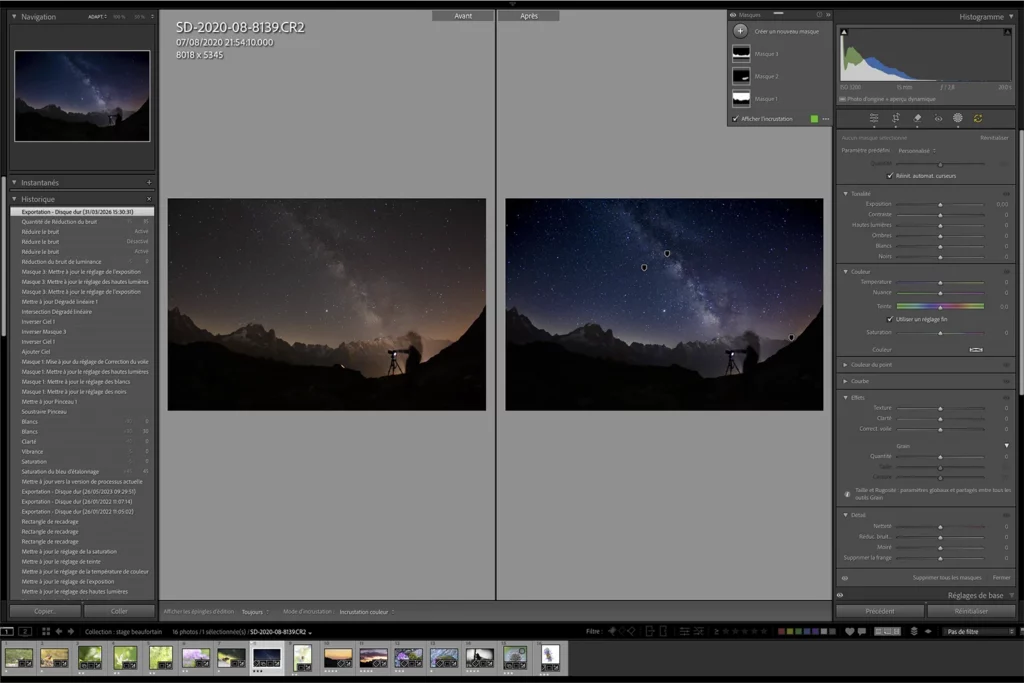This screenshot has width=1024, height=683.
Task: Filter photos by the green color label
Action: [x=798, y=631]
